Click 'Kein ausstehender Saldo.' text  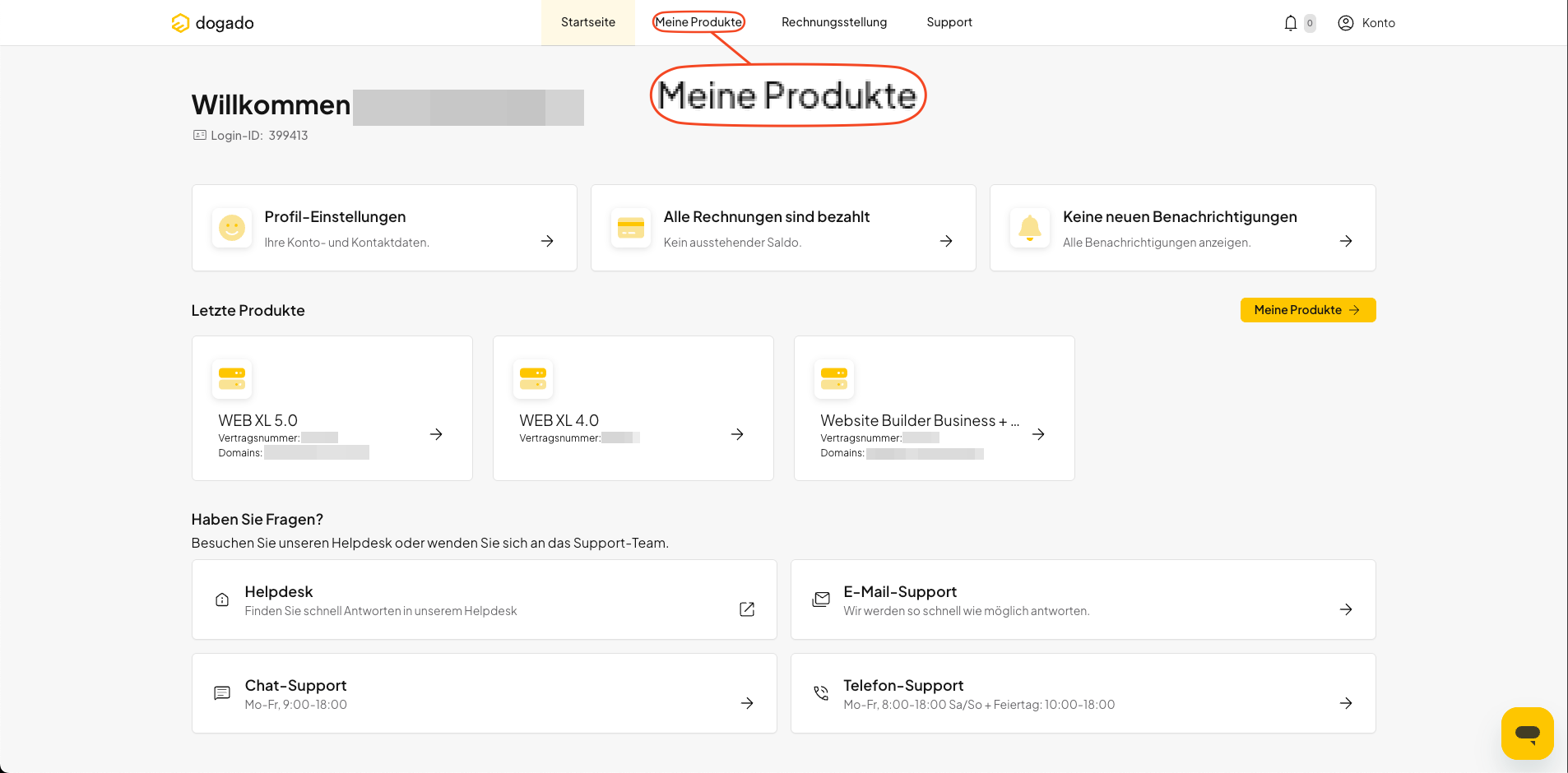pos(732,243)
